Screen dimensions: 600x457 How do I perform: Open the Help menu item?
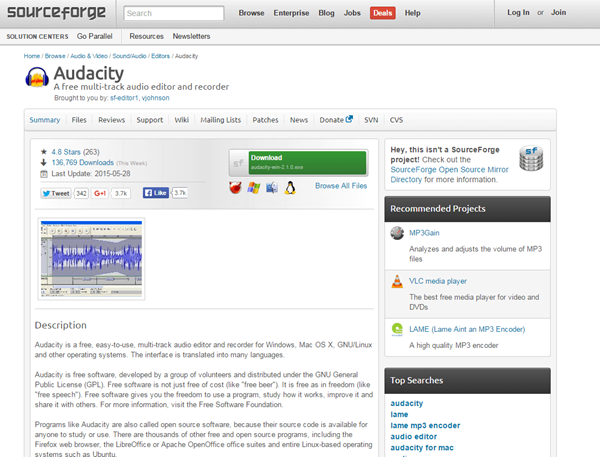[412, 13]
